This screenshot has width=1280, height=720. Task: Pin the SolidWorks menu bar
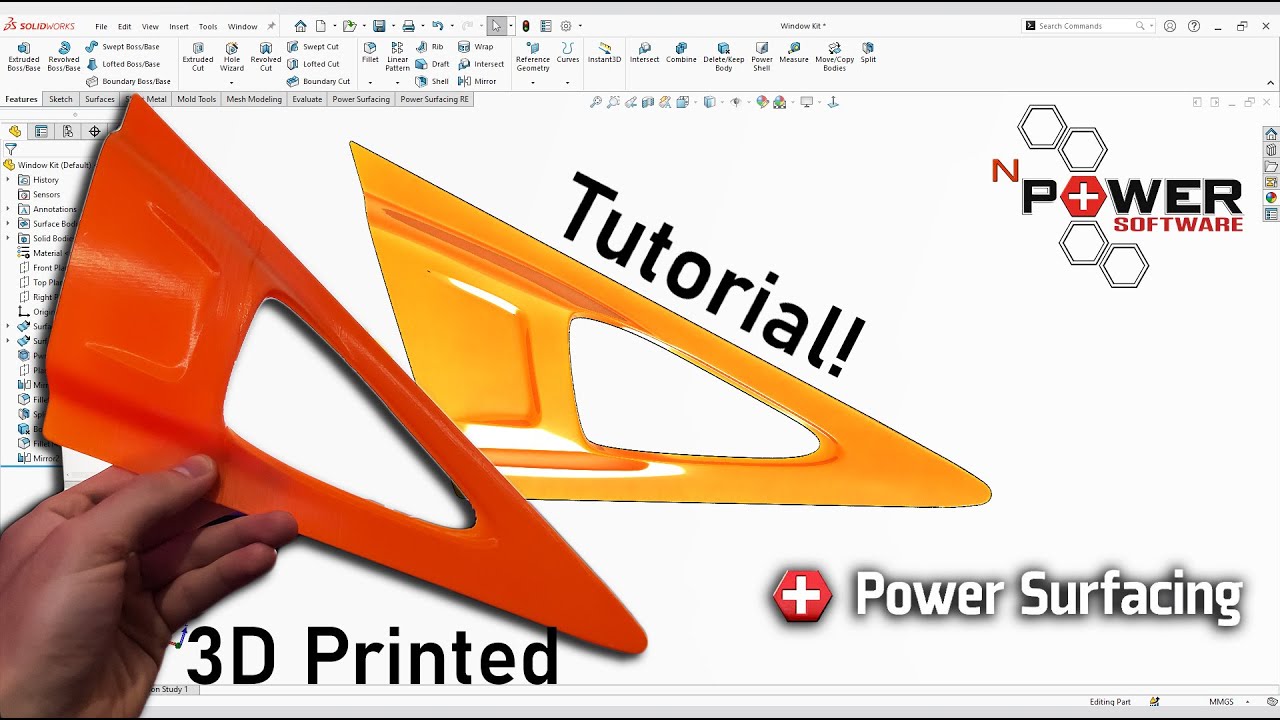click(271, 26)
